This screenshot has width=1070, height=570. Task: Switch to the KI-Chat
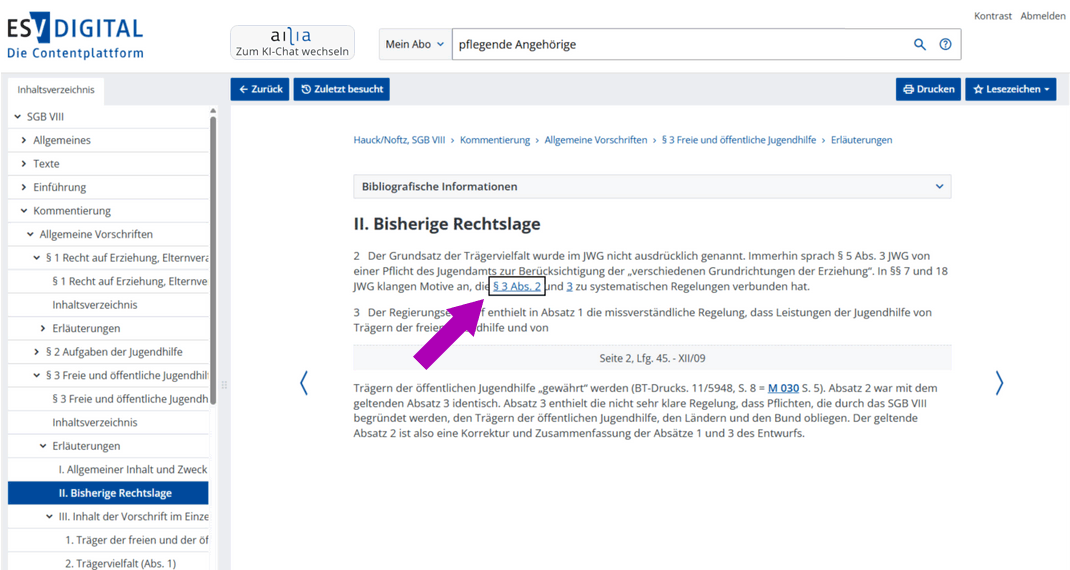292,43
